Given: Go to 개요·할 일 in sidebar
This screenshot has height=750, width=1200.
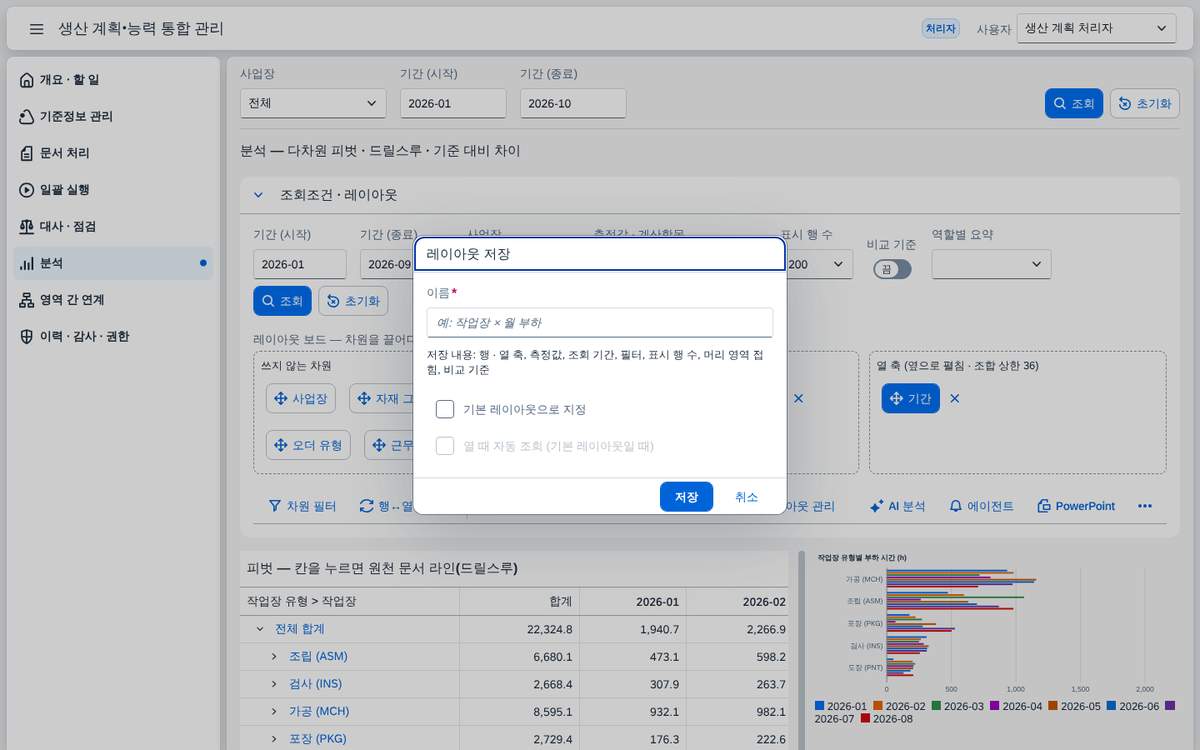Looking at the screenshot, I should [x=113, y=80].
